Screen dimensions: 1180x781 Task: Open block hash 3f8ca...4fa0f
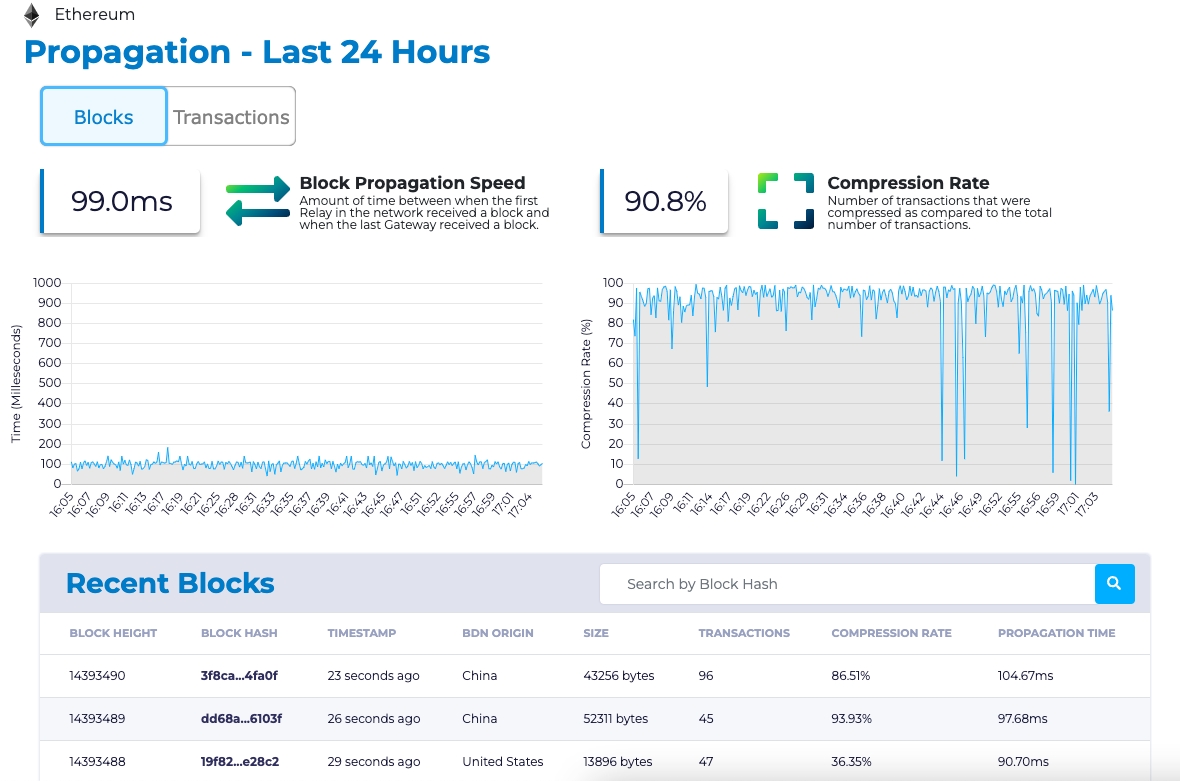(x=239, y=676)
